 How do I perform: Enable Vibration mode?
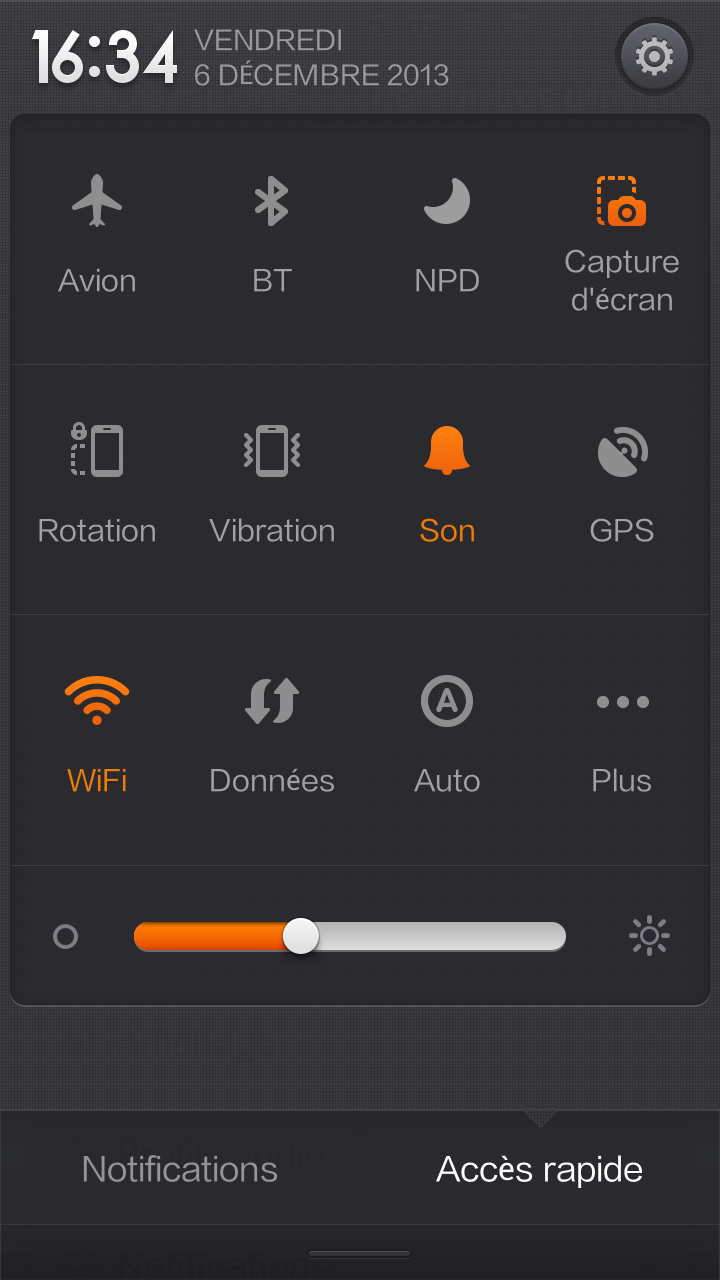click(x=272, y=452)
